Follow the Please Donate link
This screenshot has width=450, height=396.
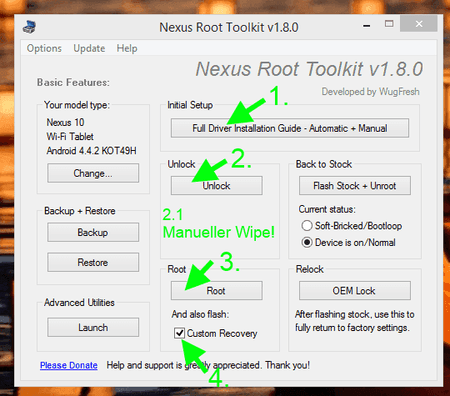69,365
